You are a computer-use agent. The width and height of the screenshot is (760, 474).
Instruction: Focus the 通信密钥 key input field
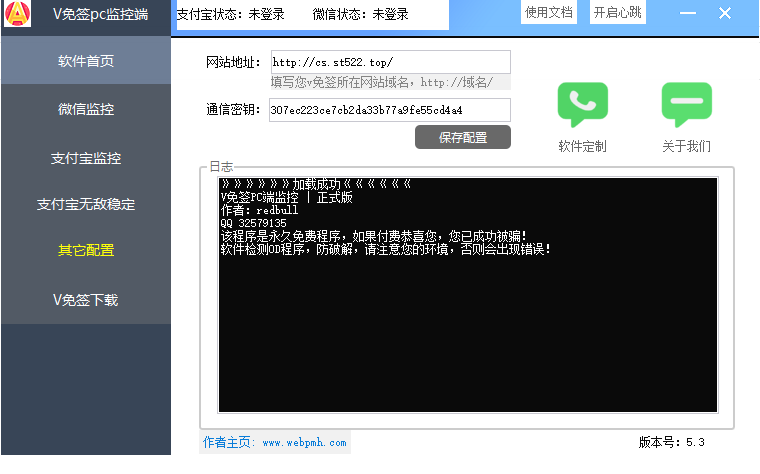pos(390,110)
